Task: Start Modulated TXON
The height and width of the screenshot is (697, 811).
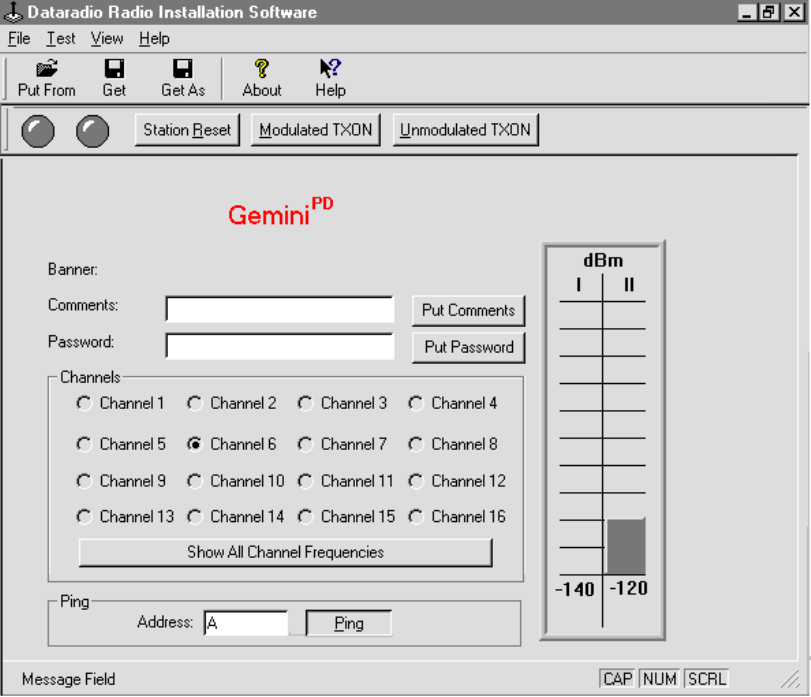Action: pyautogui.click(x=316, y=130)
